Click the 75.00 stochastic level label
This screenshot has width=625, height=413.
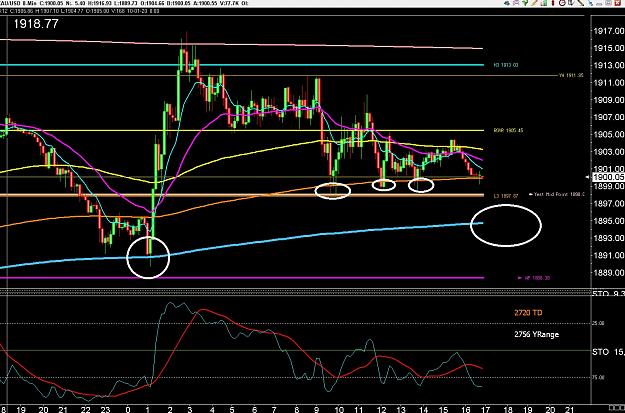[599, 377]
